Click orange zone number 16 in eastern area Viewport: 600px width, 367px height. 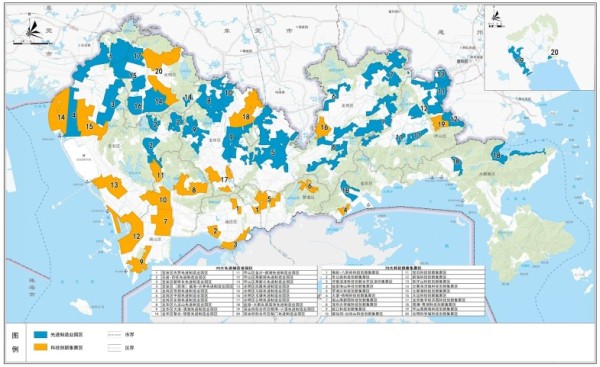coord(323,127)
